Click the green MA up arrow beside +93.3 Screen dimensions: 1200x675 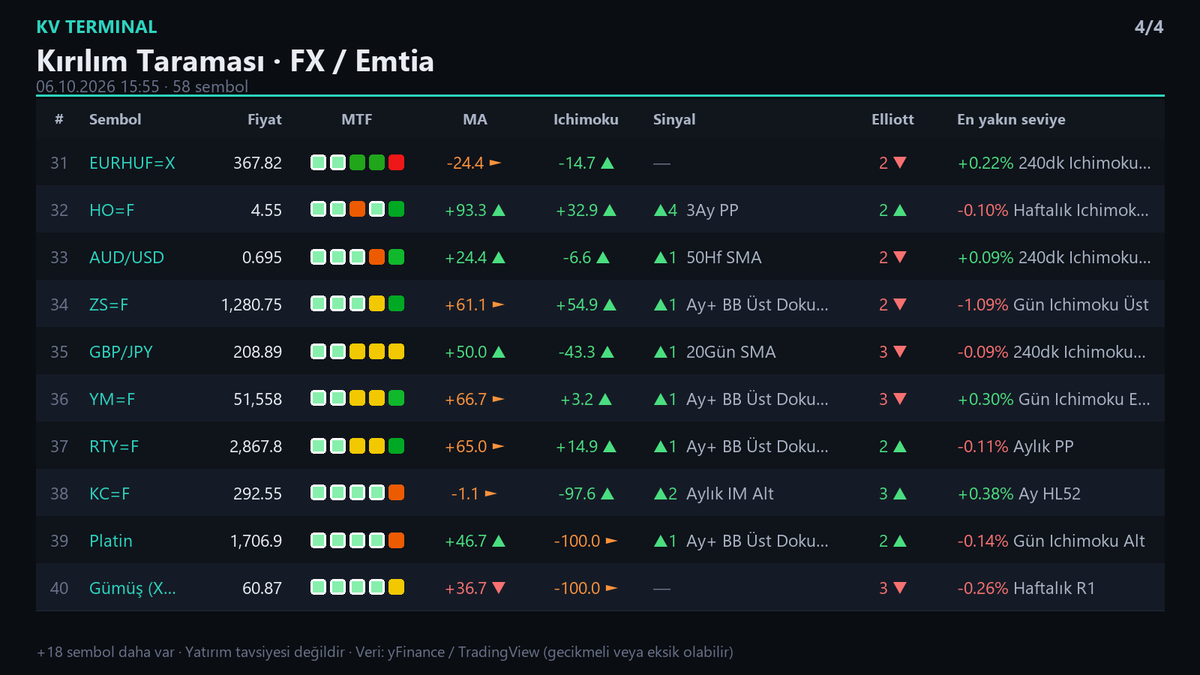(498, 210)
